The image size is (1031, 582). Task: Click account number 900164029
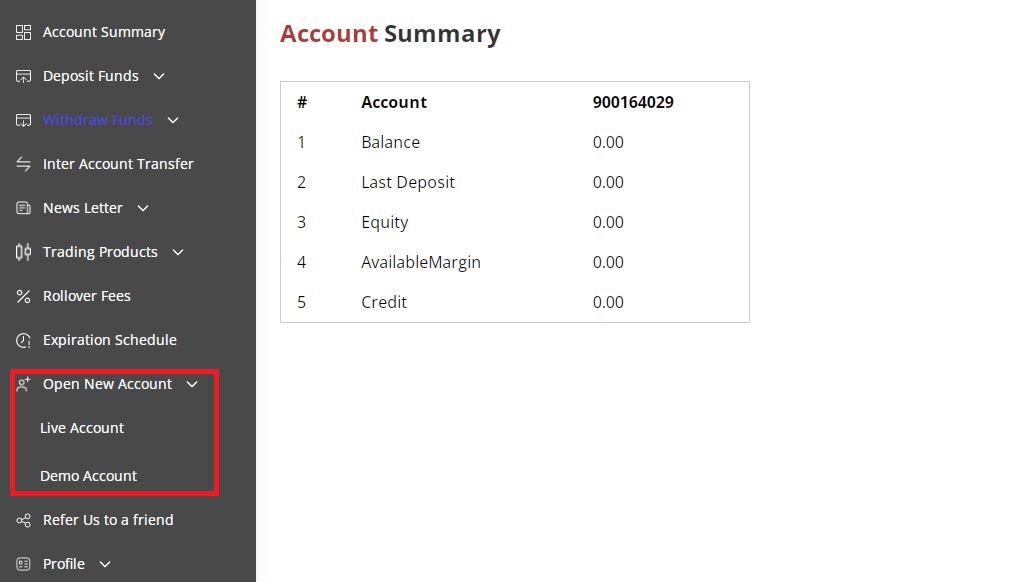[633, 103]
